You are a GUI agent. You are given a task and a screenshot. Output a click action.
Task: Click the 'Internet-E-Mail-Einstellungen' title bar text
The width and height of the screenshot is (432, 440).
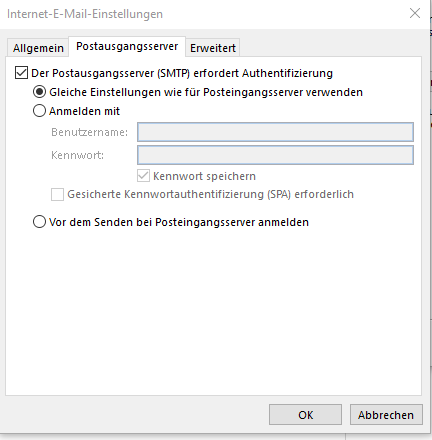[85, 14]
